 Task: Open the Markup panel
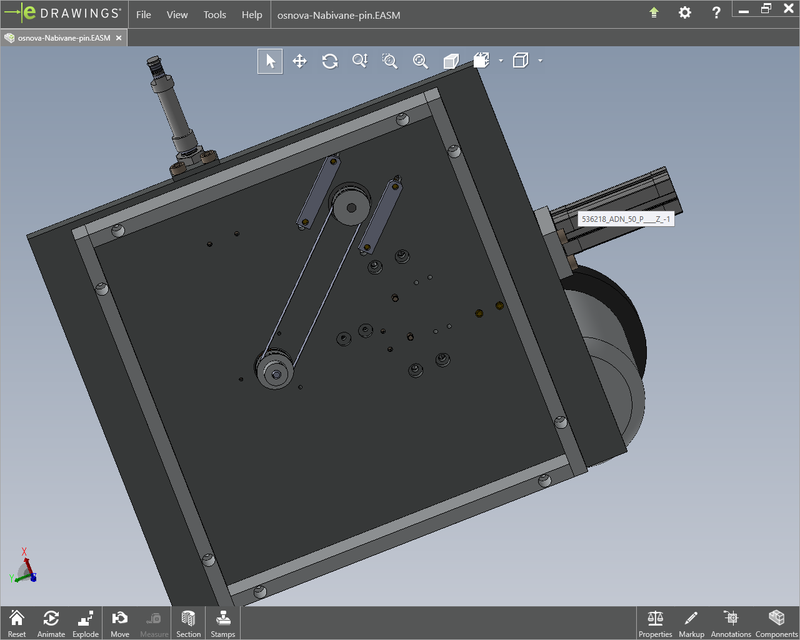tap(694, 622)
